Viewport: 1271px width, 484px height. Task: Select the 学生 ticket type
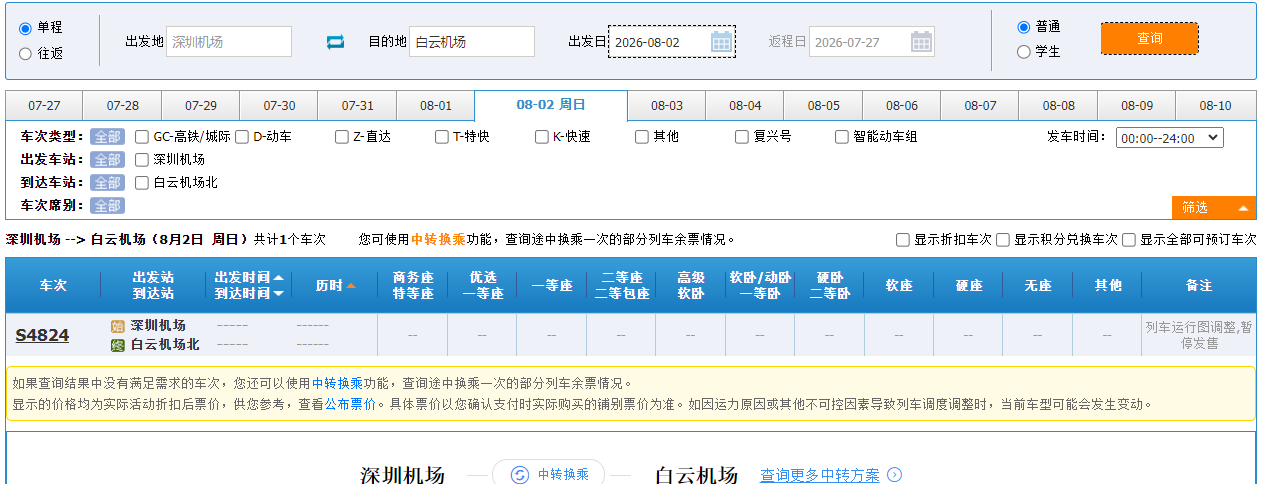(x=1023, y=52)
